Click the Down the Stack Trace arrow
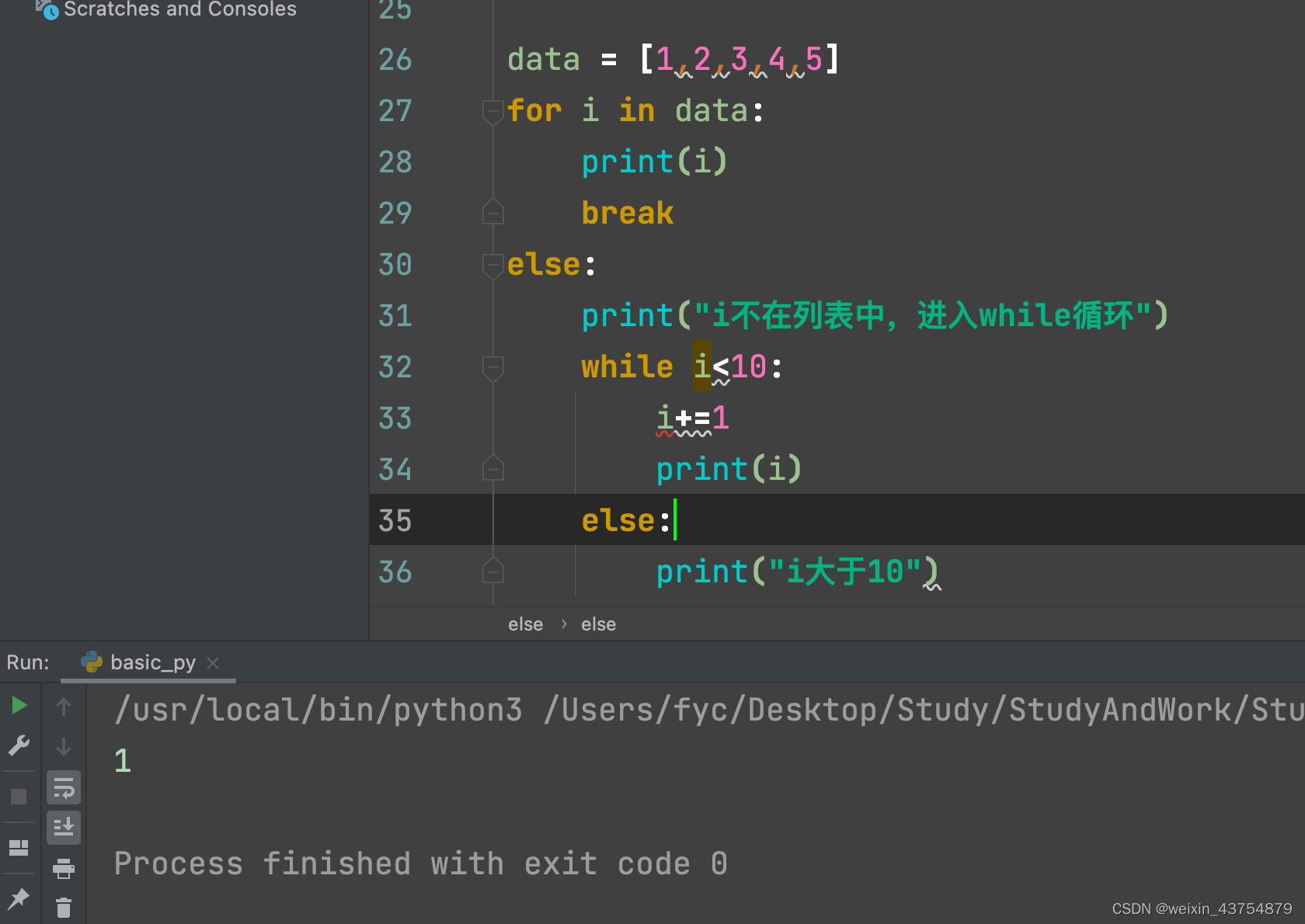The width and height of the screenshot is (1305, 924). pyautogui.click(x=64, y=747)
